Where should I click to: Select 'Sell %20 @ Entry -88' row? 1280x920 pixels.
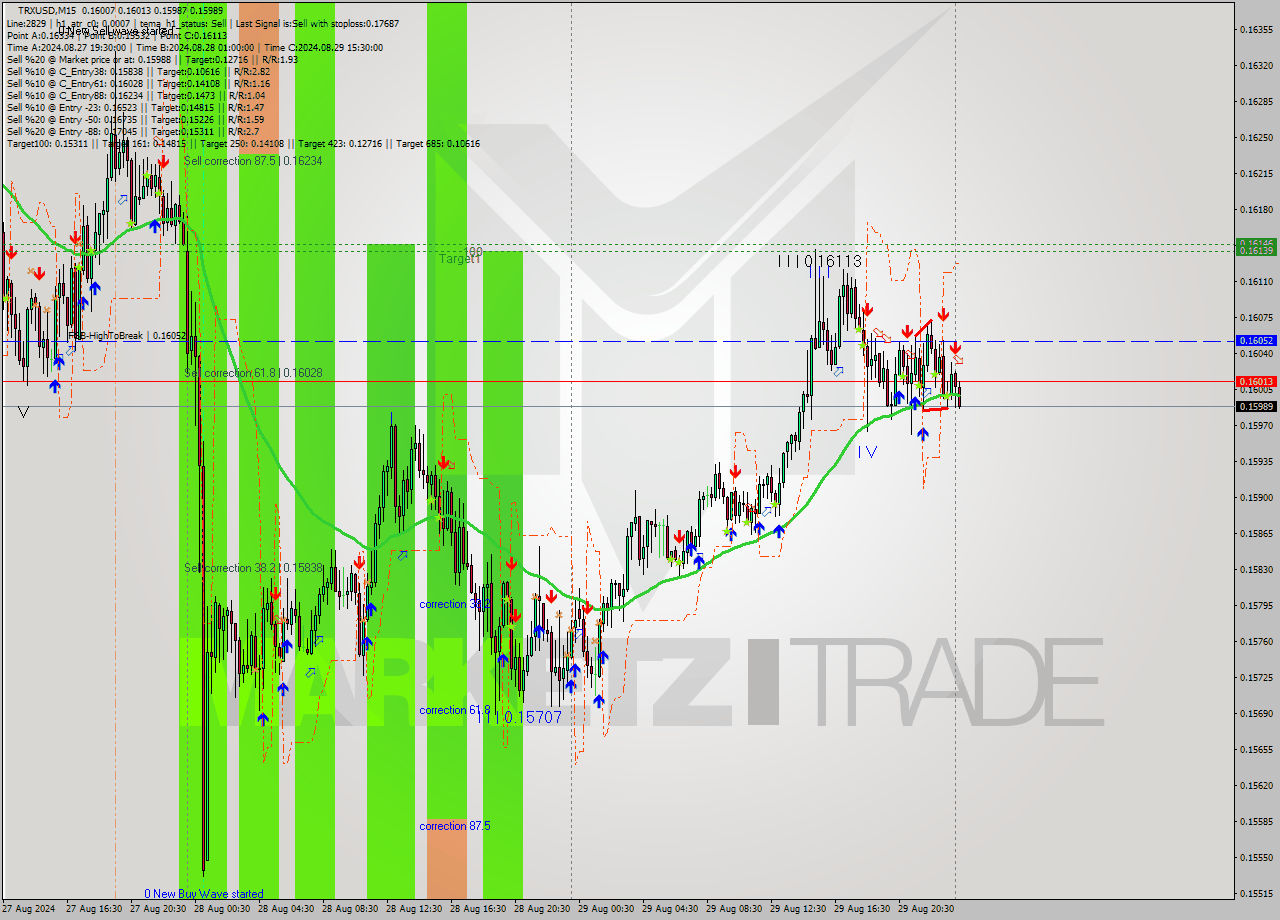pyautogui.click(x=132, y=131)
